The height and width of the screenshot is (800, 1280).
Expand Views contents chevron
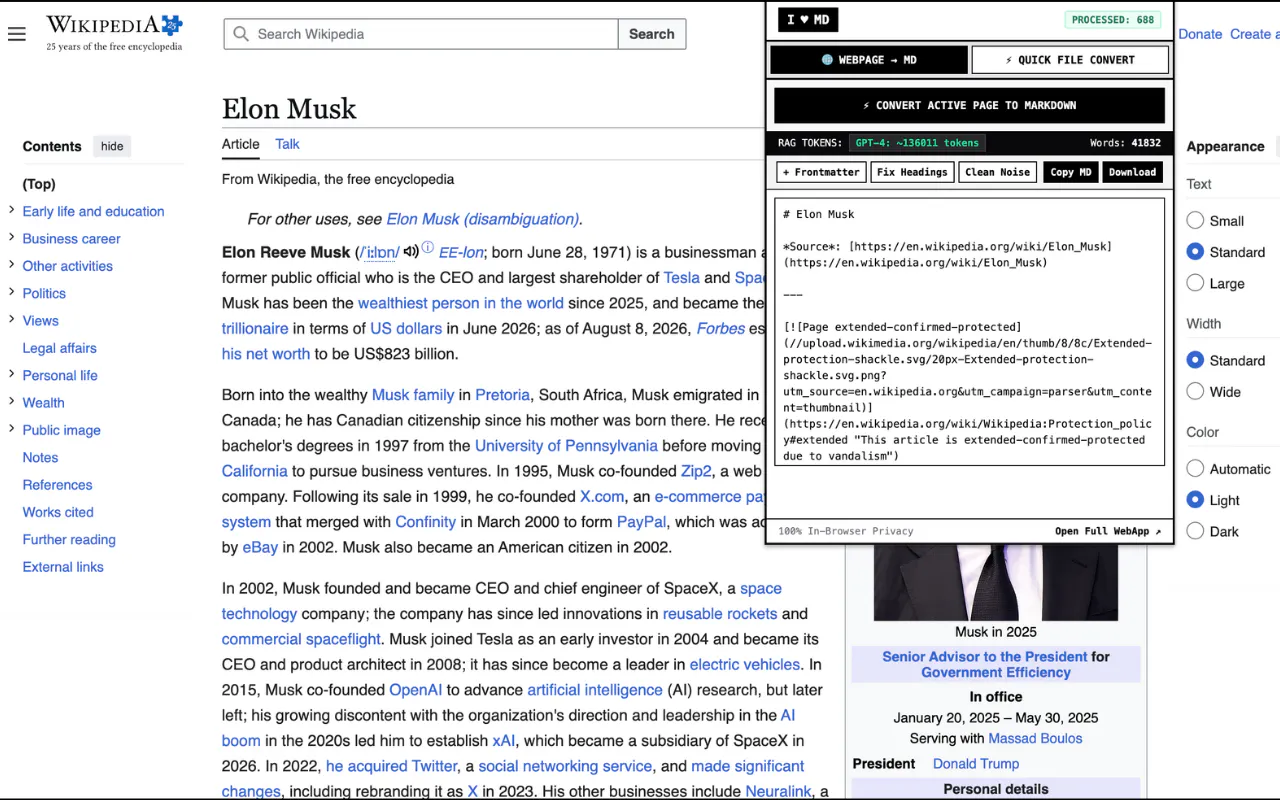click(x=11, y=320)
